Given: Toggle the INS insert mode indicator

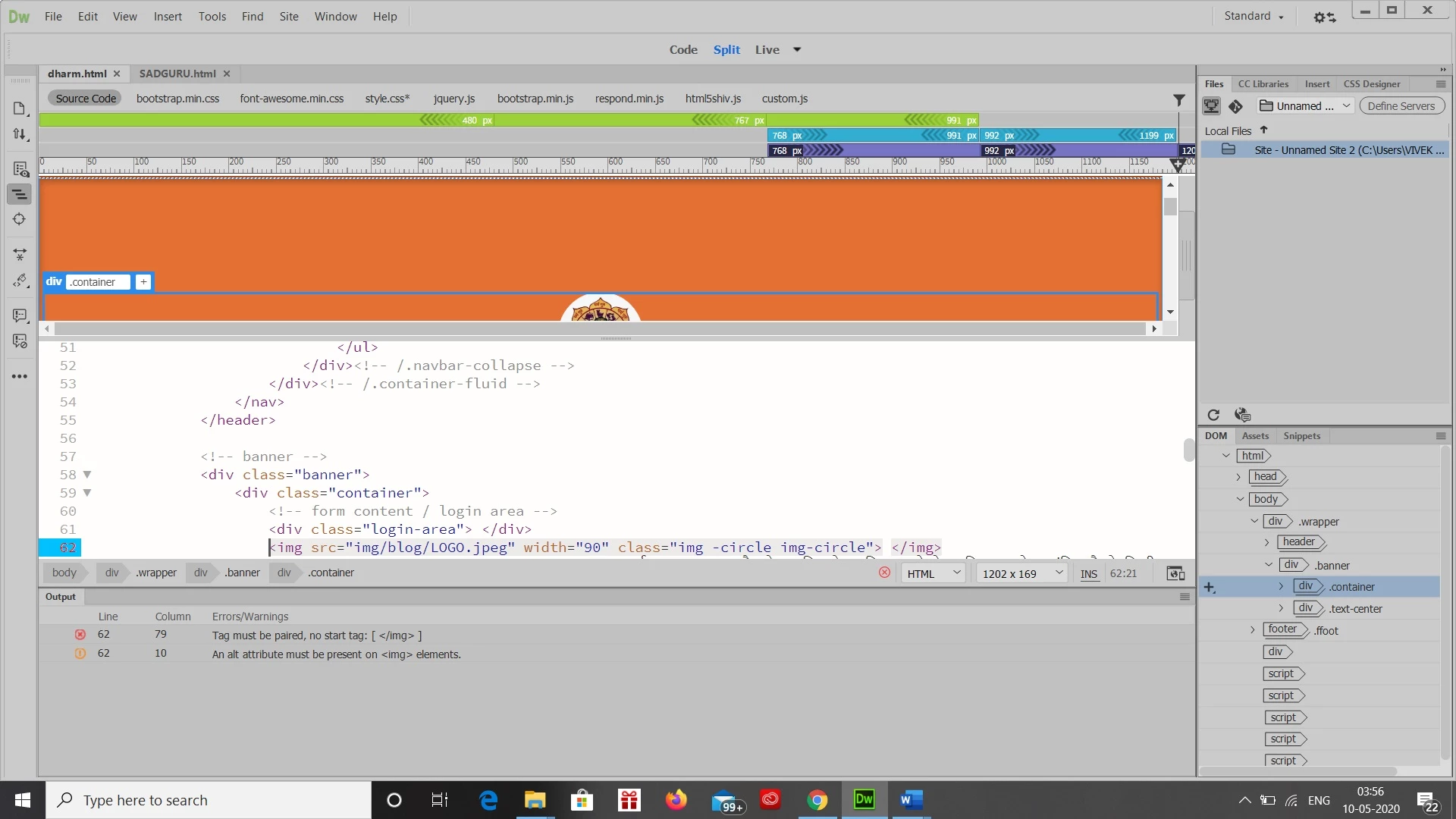Looking at the screenshot, I should click(x=1088, y=574).
